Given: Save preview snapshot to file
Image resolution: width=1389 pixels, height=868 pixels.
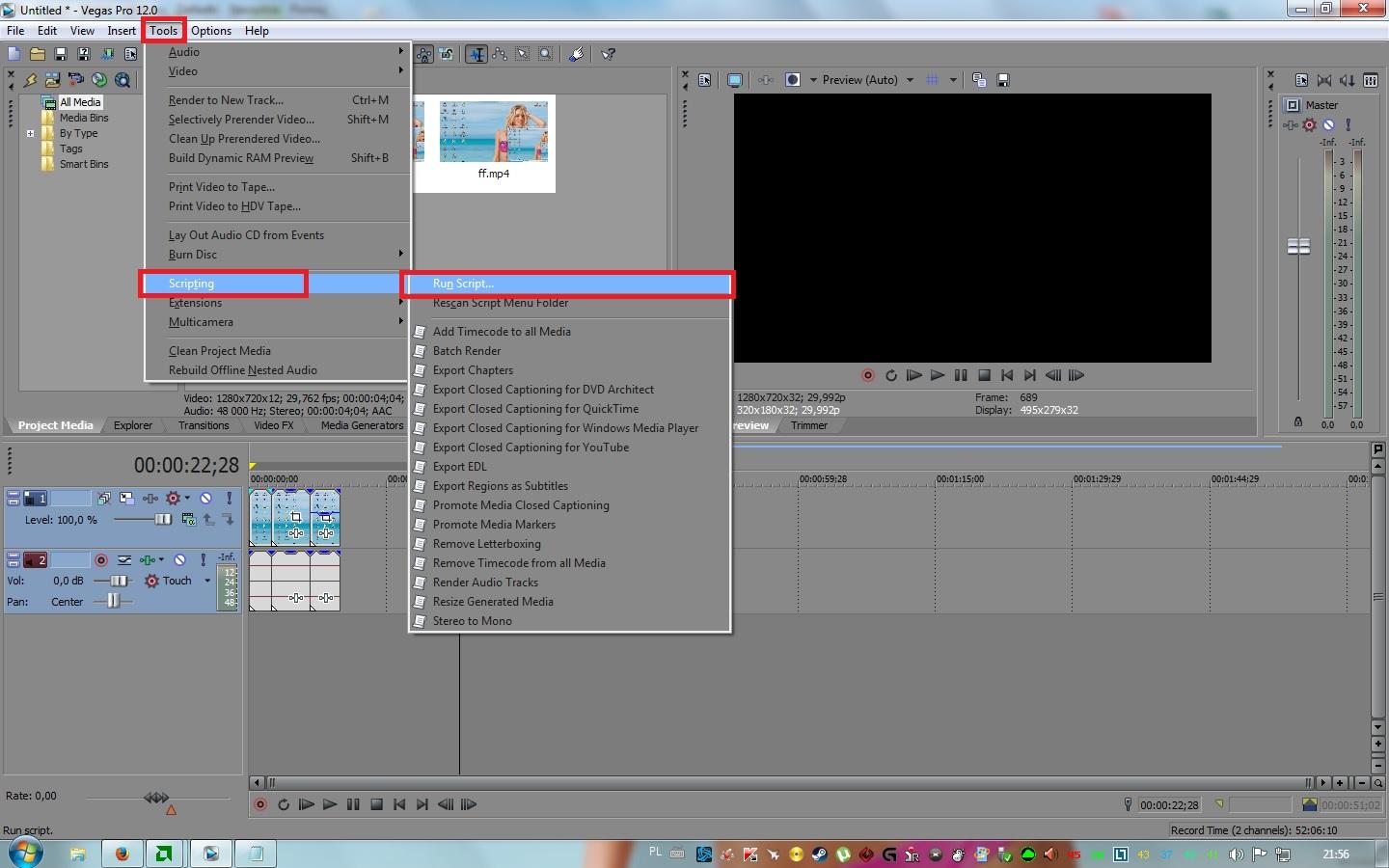Looking at the screenshot, I should [x=1002, y=80].
